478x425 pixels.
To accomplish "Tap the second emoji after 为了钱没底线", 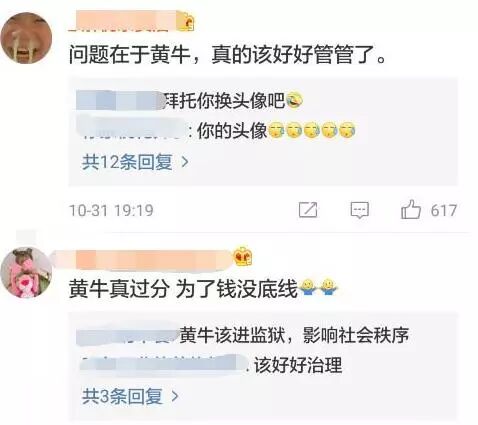I will [x=329, y=287].
